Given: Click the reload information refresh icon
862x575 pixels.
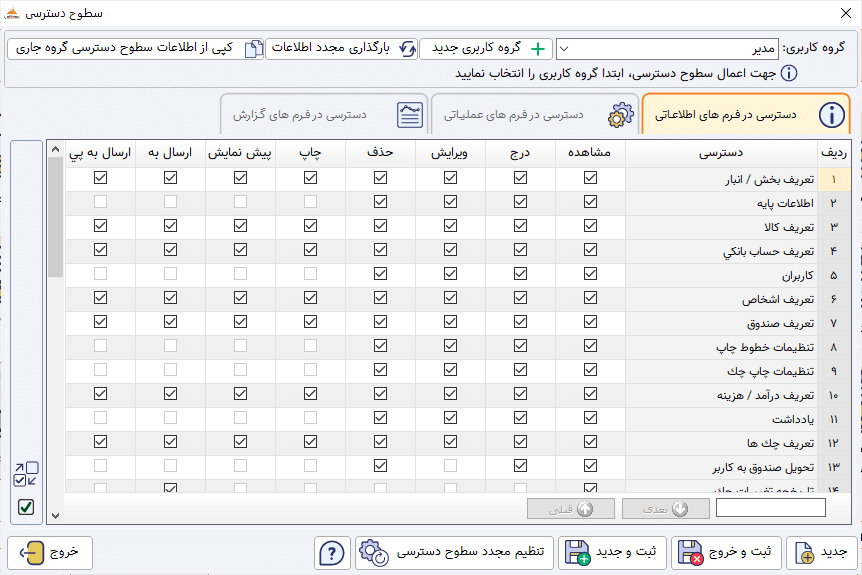Looking at the screenshot, I should coord(407,49).
